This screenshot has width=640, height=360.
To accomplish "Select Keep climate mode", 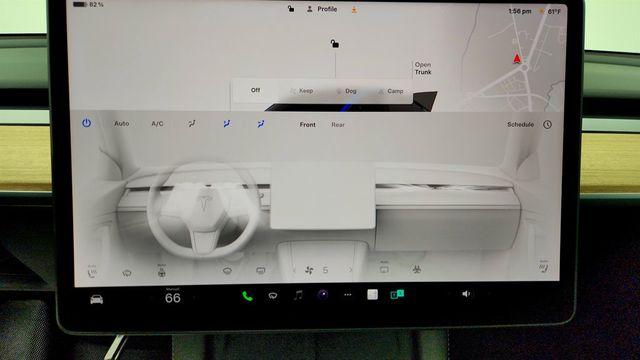I will [x=302, y=91].
